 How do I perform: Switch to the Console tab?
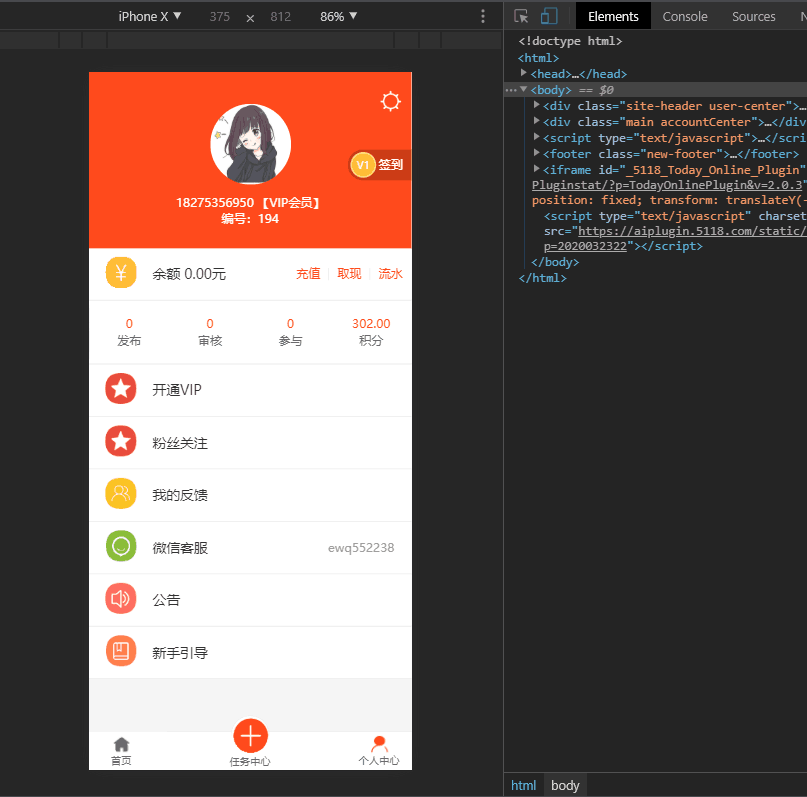[x=685, y=16]
